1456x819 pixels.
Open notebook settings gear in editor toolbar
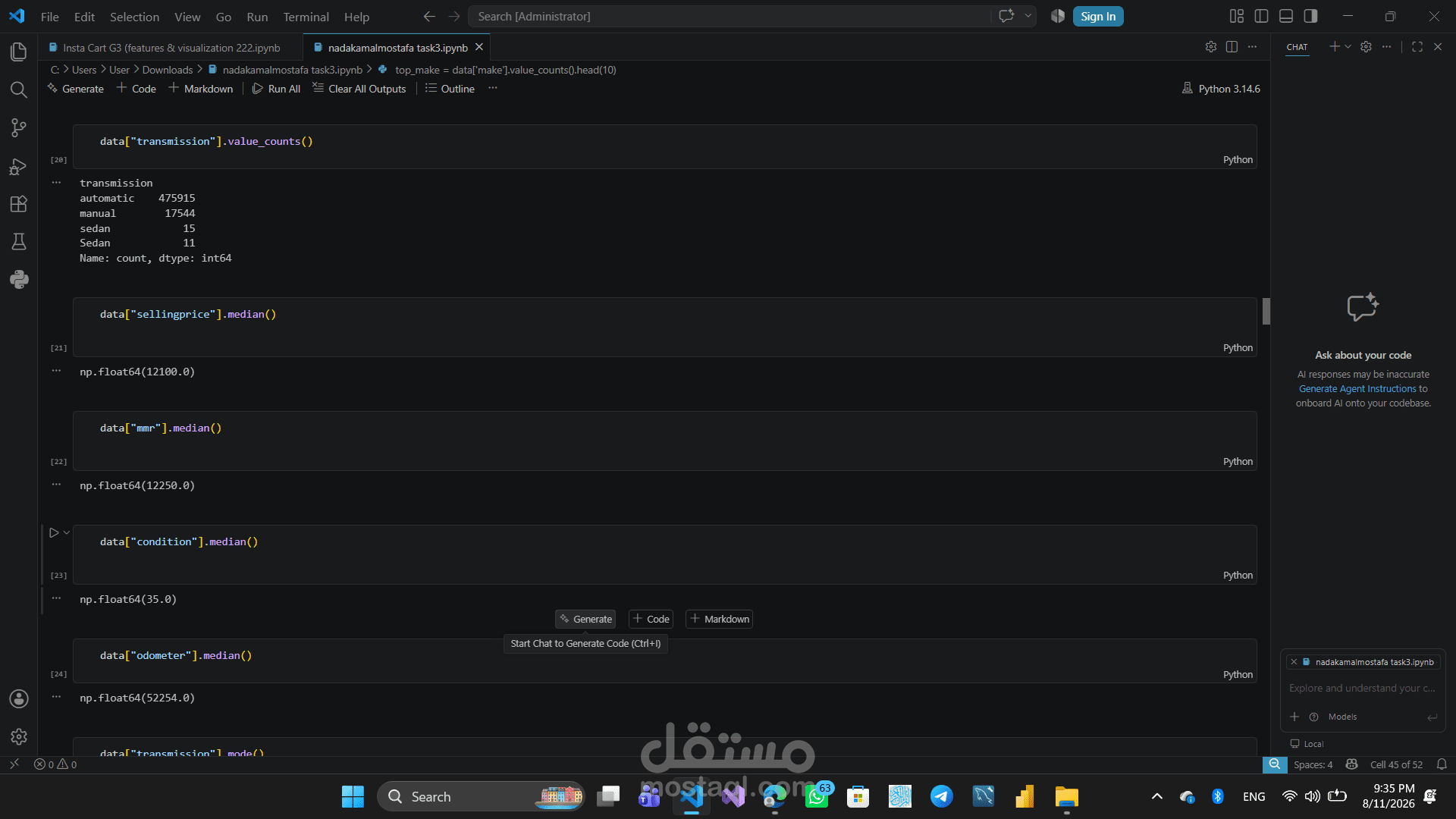[x=1211, y=47]
